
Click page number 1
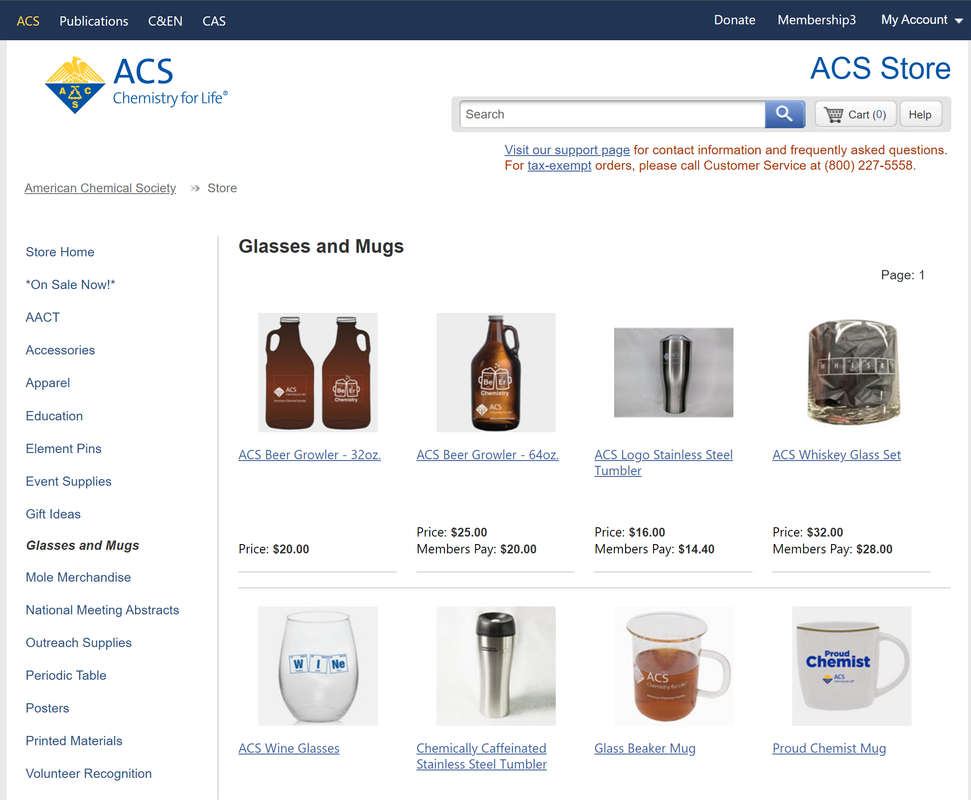coord(921,275)
